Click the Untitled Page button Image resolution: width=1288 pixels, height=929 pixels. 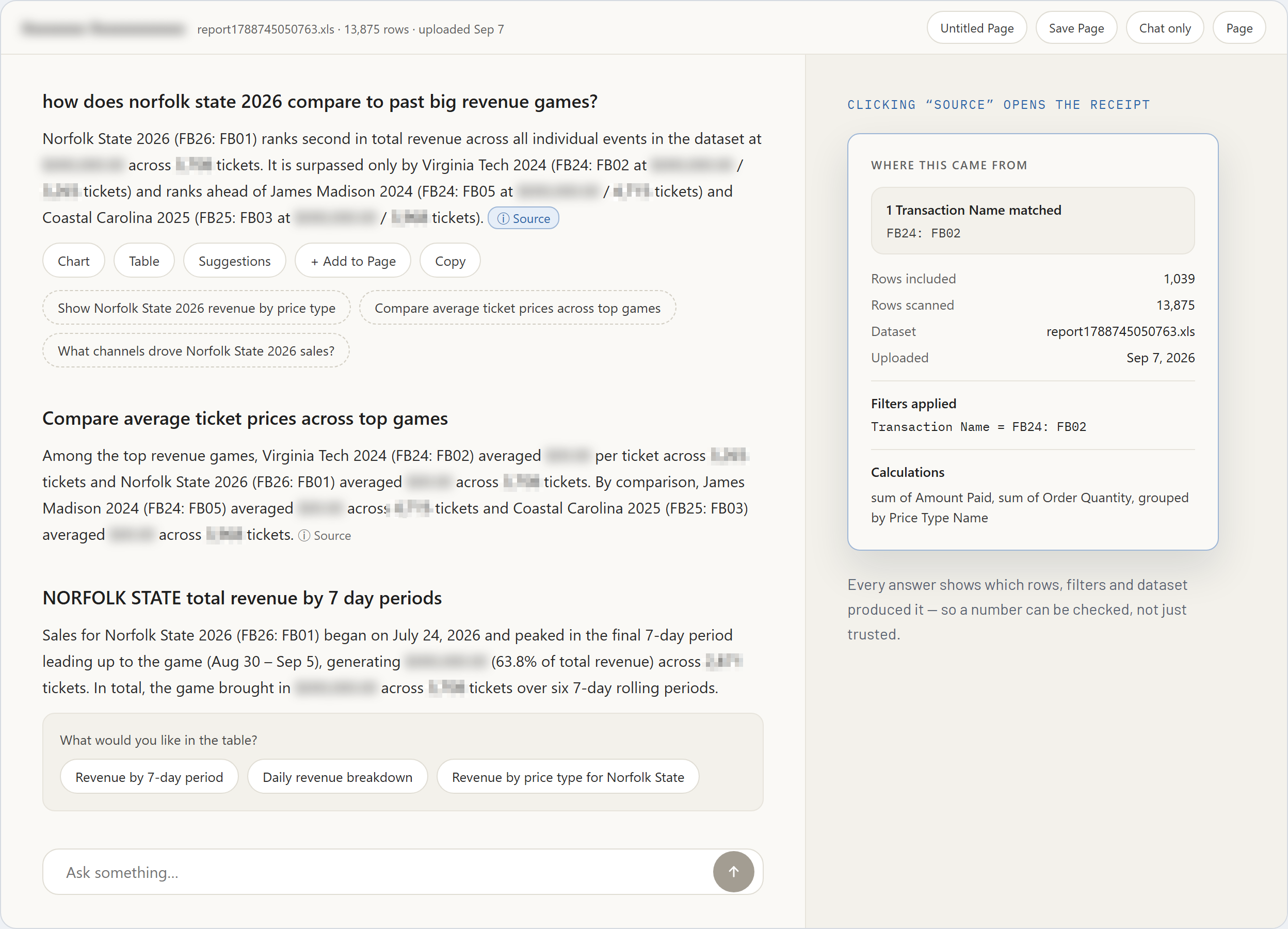pos(976,28)
